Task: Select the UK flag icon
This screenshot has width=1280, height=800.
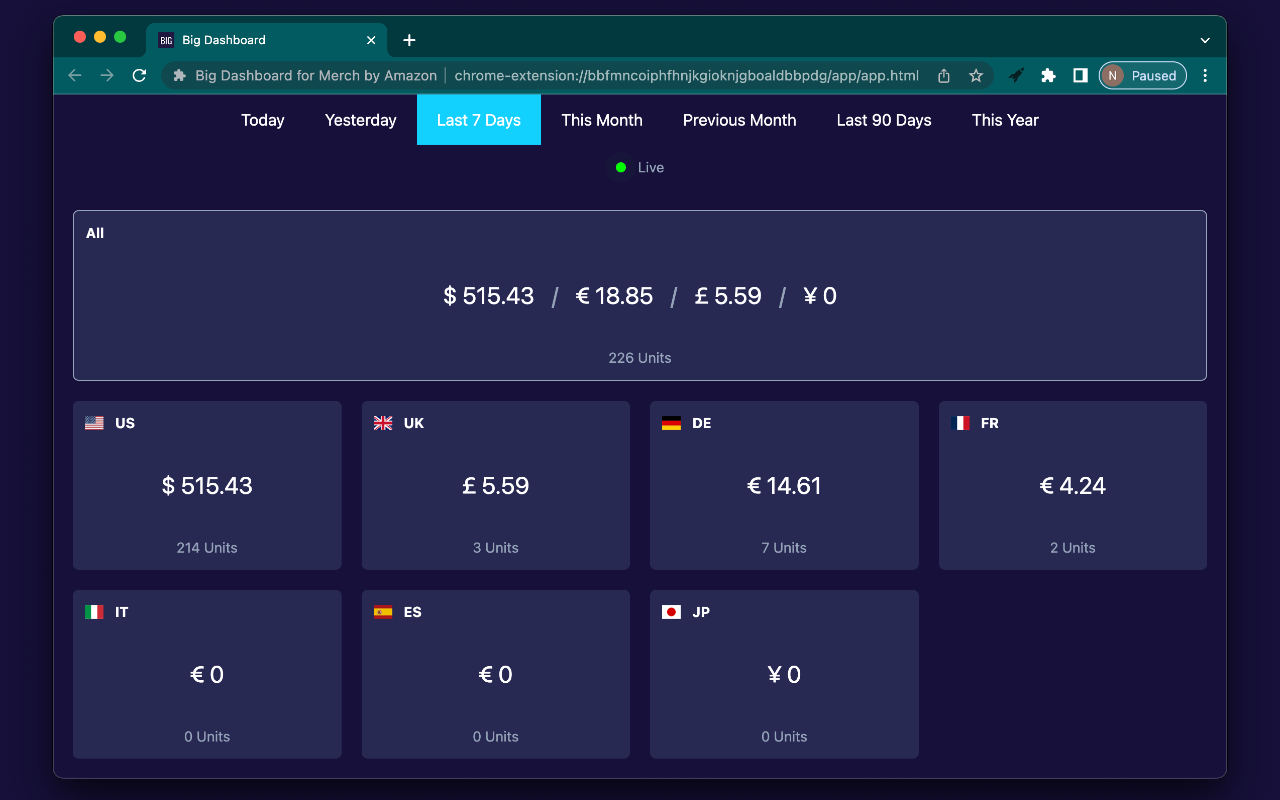Action: pyautogui.click(x=383, y=422)
